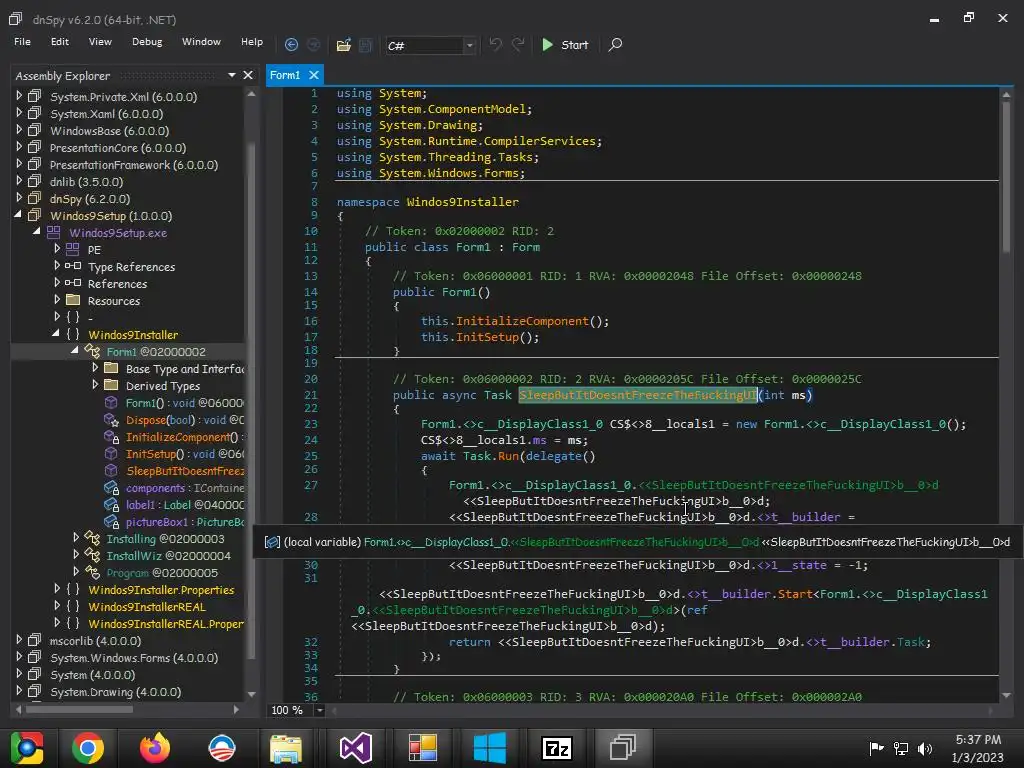Open the Edit menu
1024x768 pixels.
pyautogui.click(x=59, y=41)
